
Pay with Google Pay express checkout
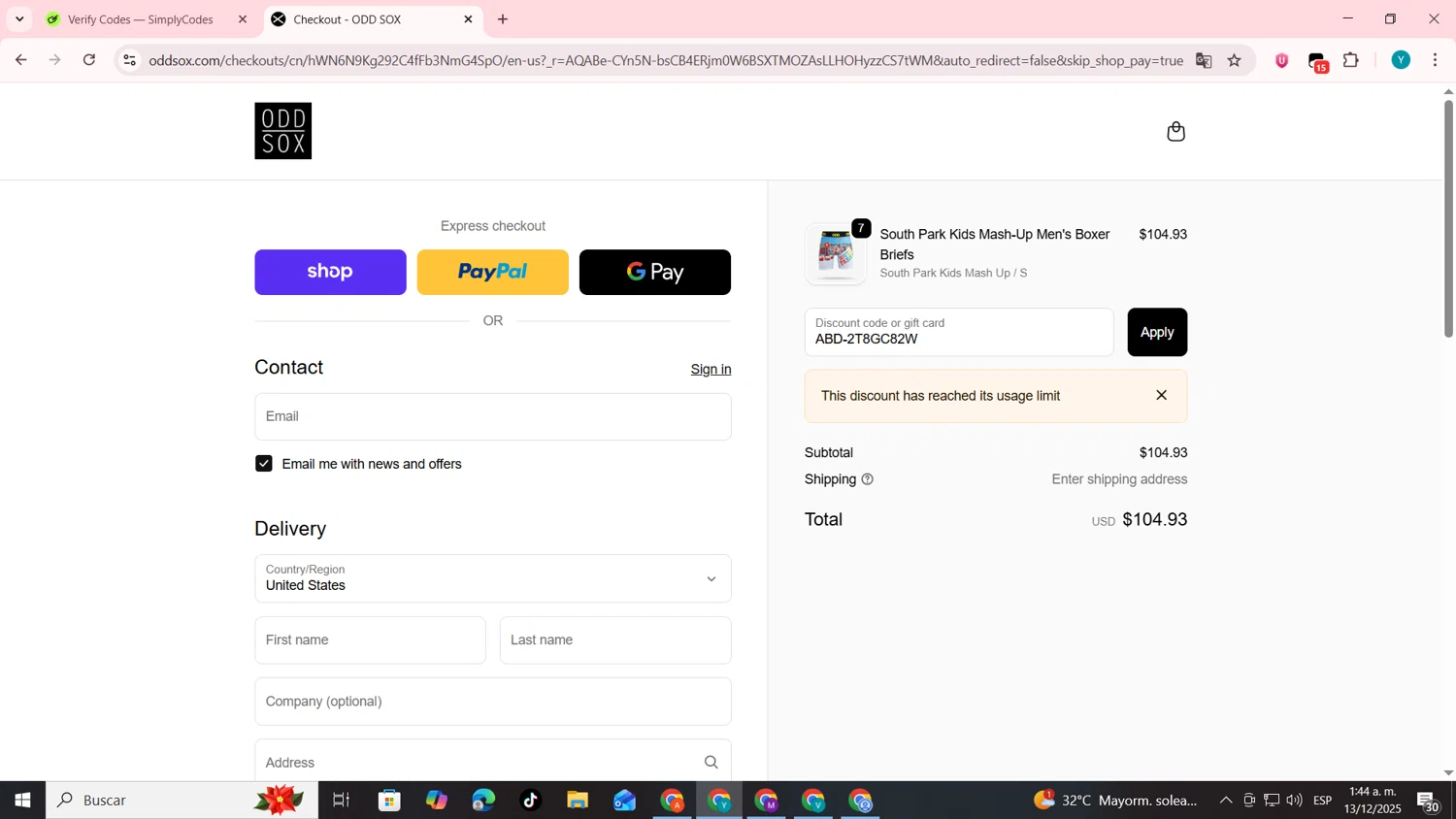click(655, 272)
